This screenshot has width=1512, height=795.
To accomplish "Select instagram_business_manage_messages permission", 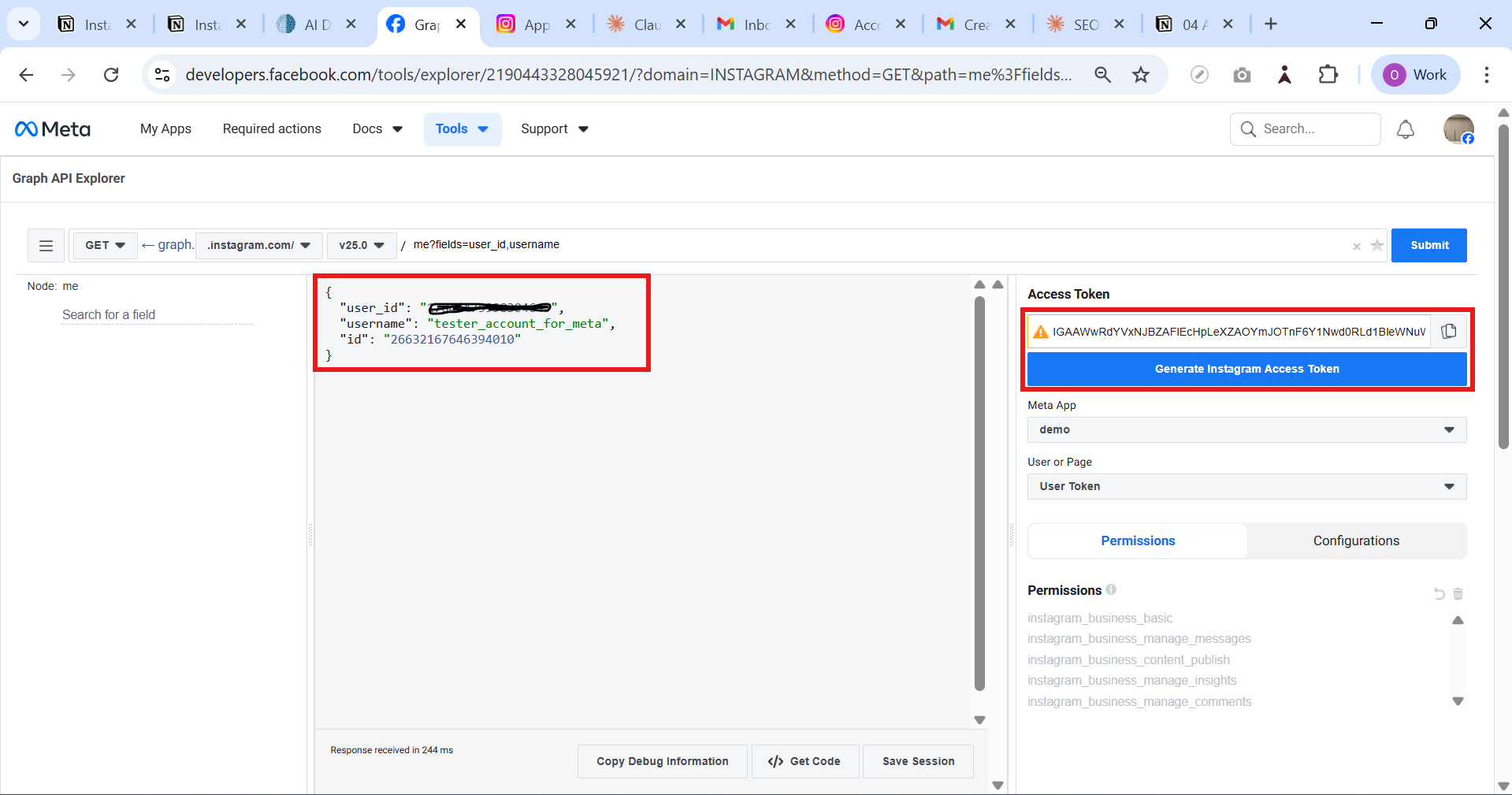I will click(x=1139, y=639).
